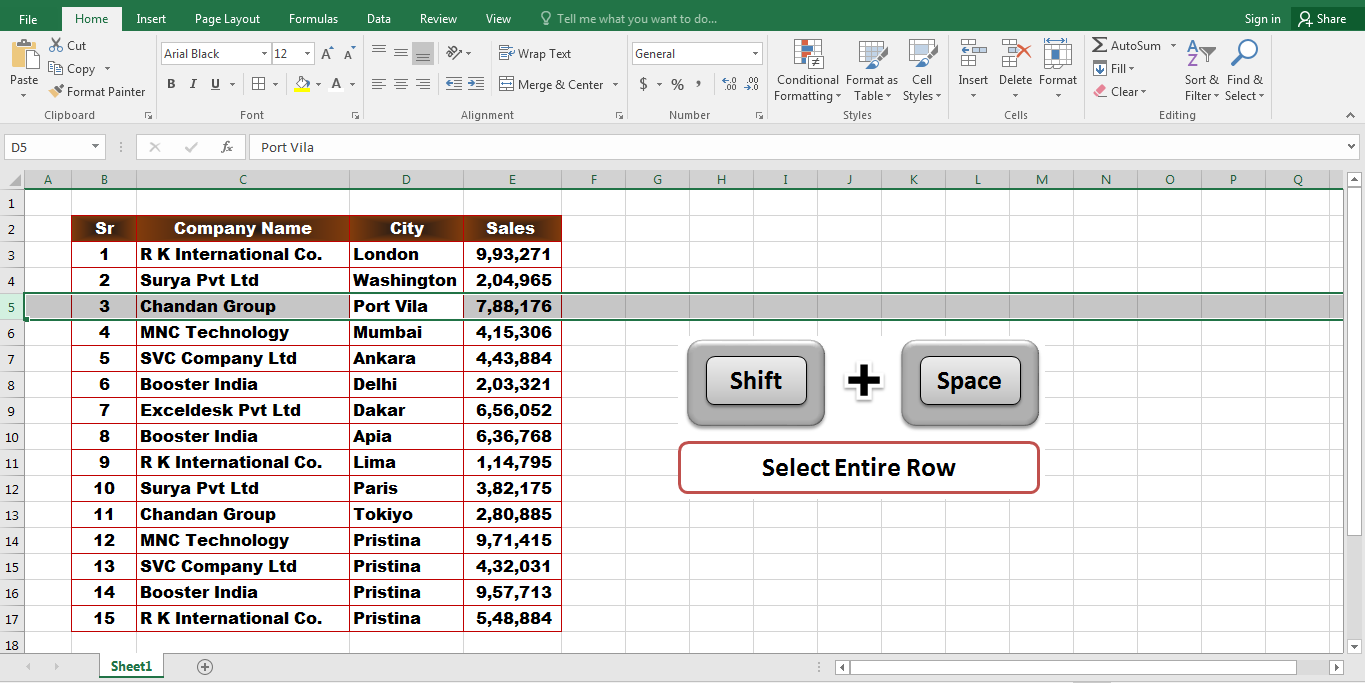Click the Find & Select magnifier
Viewport: 1365px width, 683px height.
[1244, 53]
